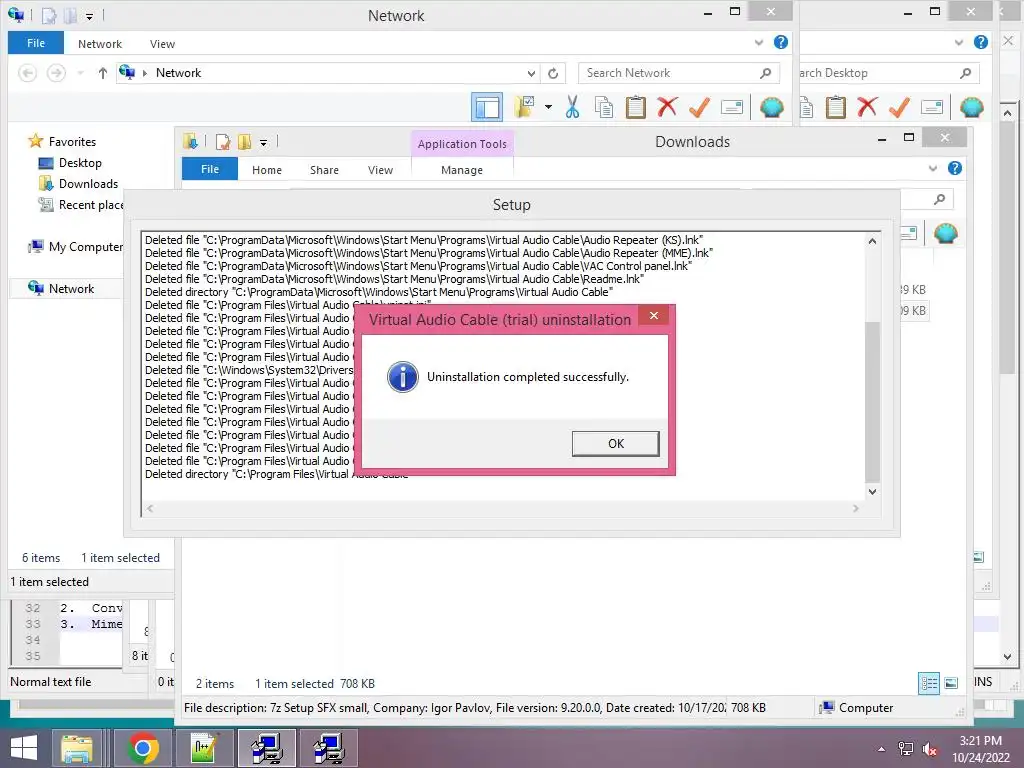Open File Explorer from the taskbar

point(78,748)
